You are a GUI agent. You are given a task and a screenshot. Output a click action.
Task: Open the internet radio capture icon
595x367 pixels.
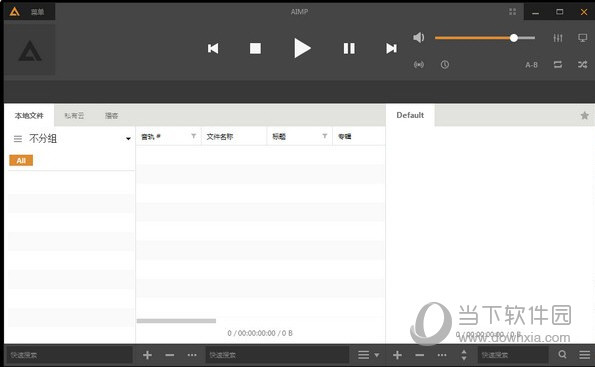(x=419, y=65)
